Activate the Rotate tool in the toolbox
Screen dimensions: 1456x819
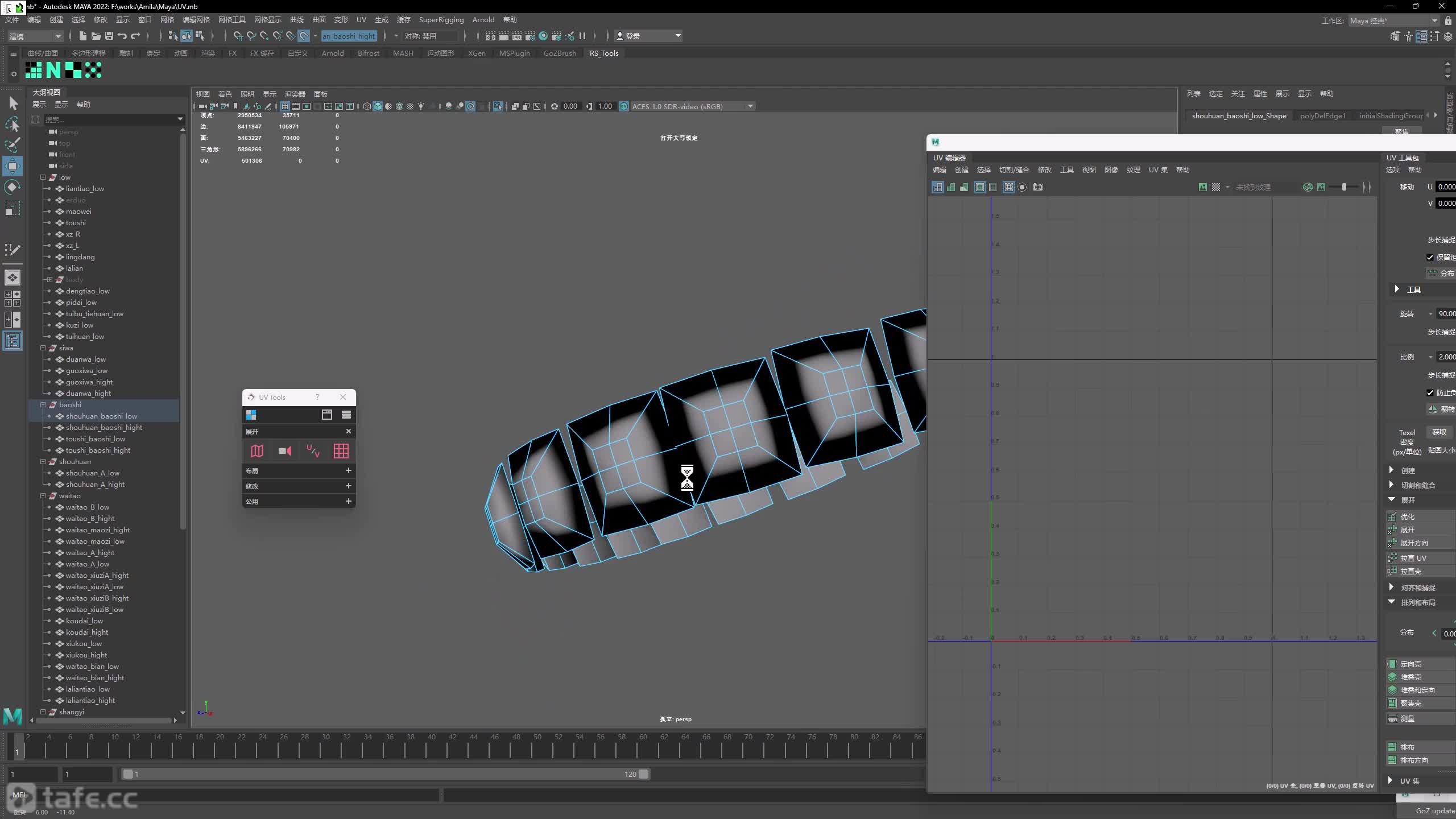(x=13, y=187)
